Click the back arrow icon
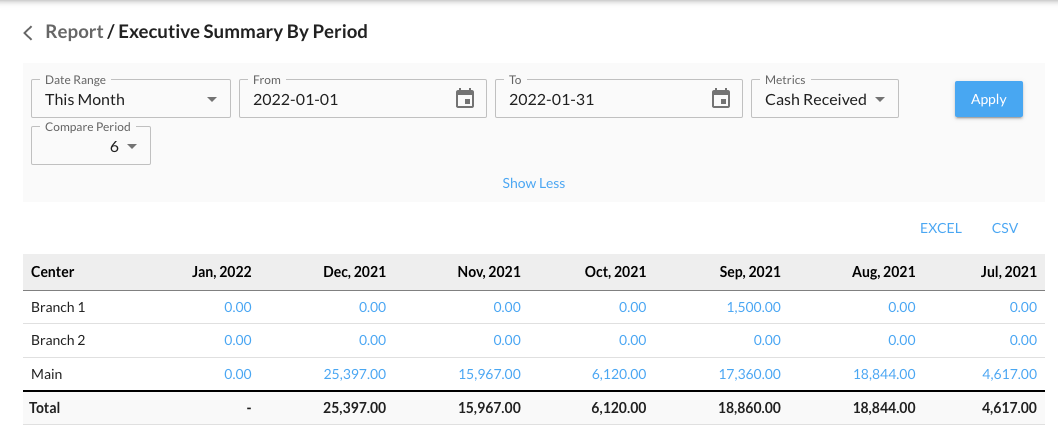Screen dimensions: 1058x441 pyautogui.click(x=28, y=33)
